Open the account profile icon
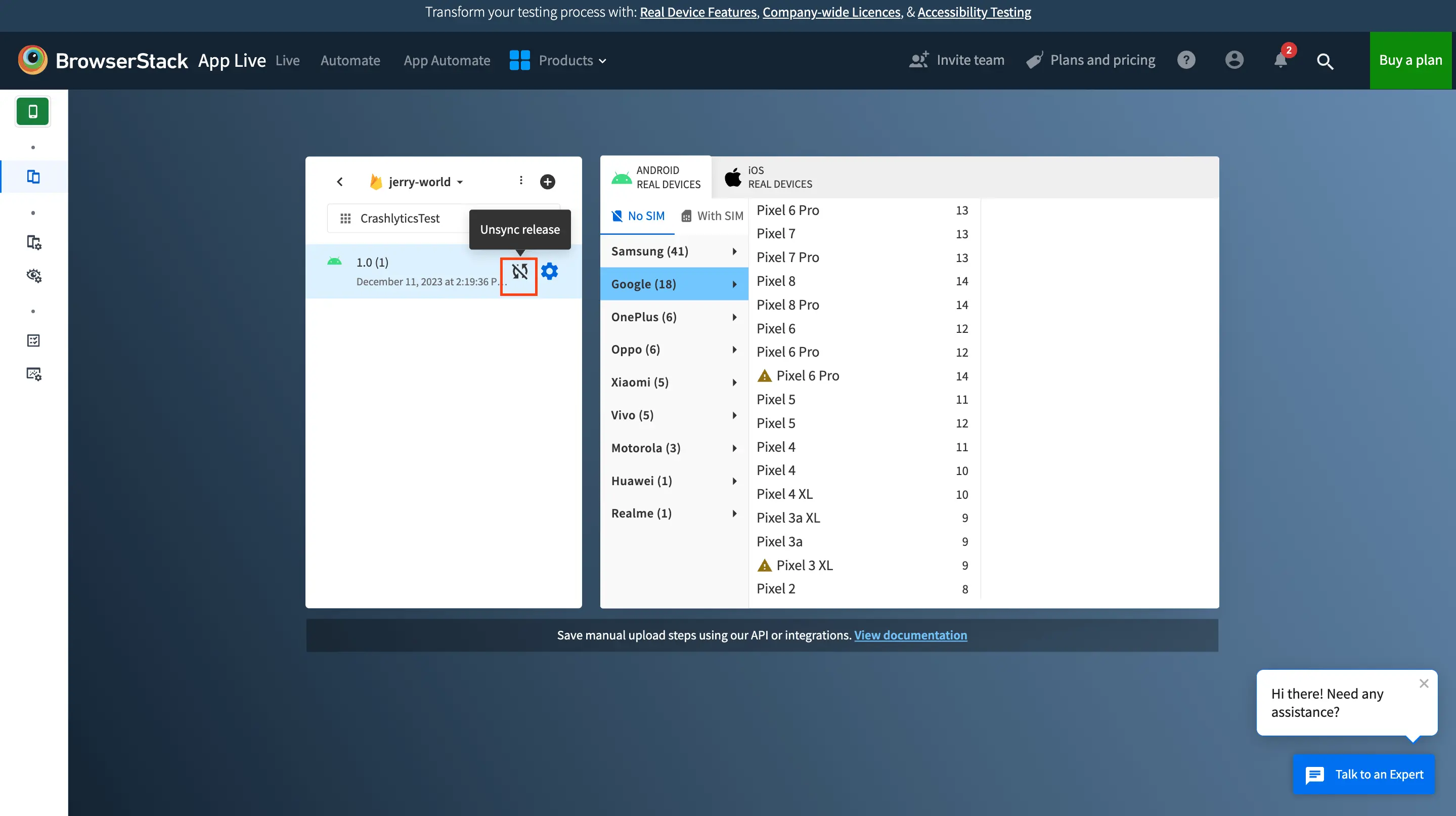This screenshot has height=816, width=1456. pos(1234,60)
